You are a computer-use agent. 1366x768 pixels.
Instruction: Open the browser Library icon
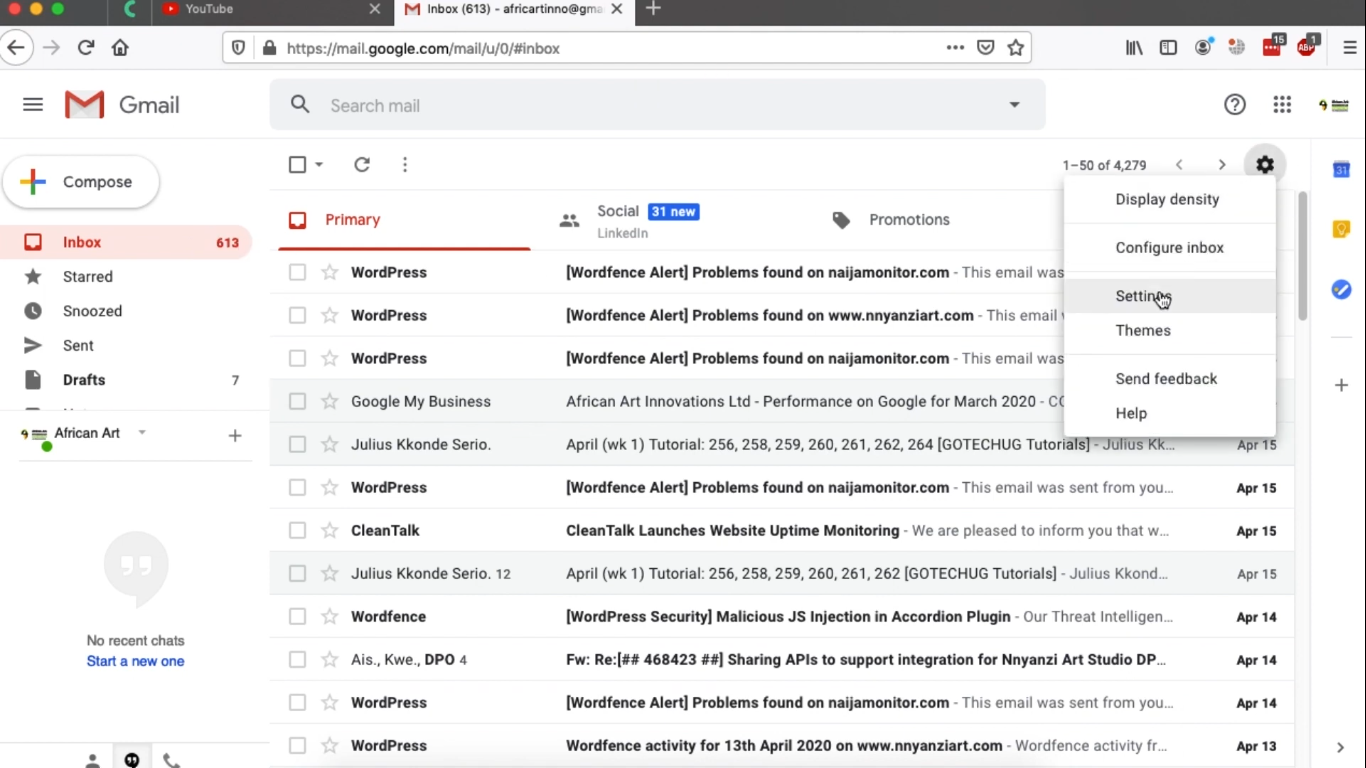pyautogui.click(x=1134, y=48)
